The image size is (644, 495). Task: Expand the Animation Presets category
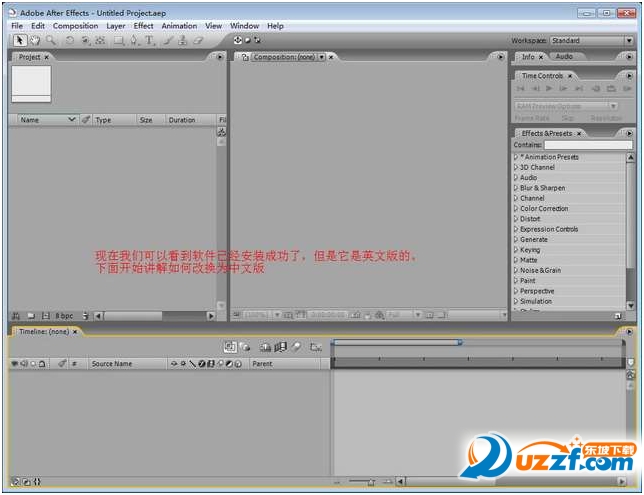click(x=516, y=157)
